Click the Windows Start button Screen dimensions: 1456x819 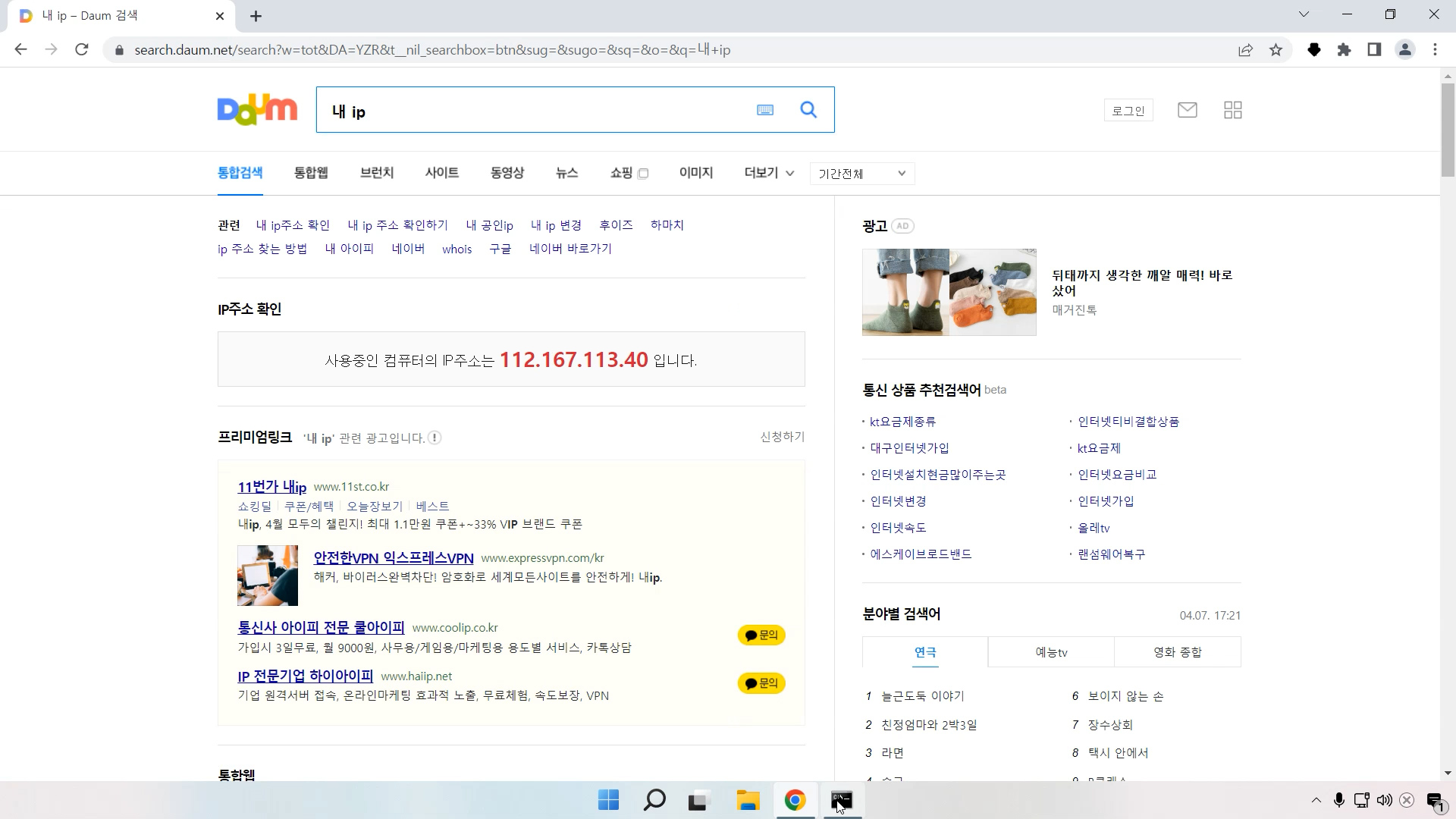tap(609, 800)
